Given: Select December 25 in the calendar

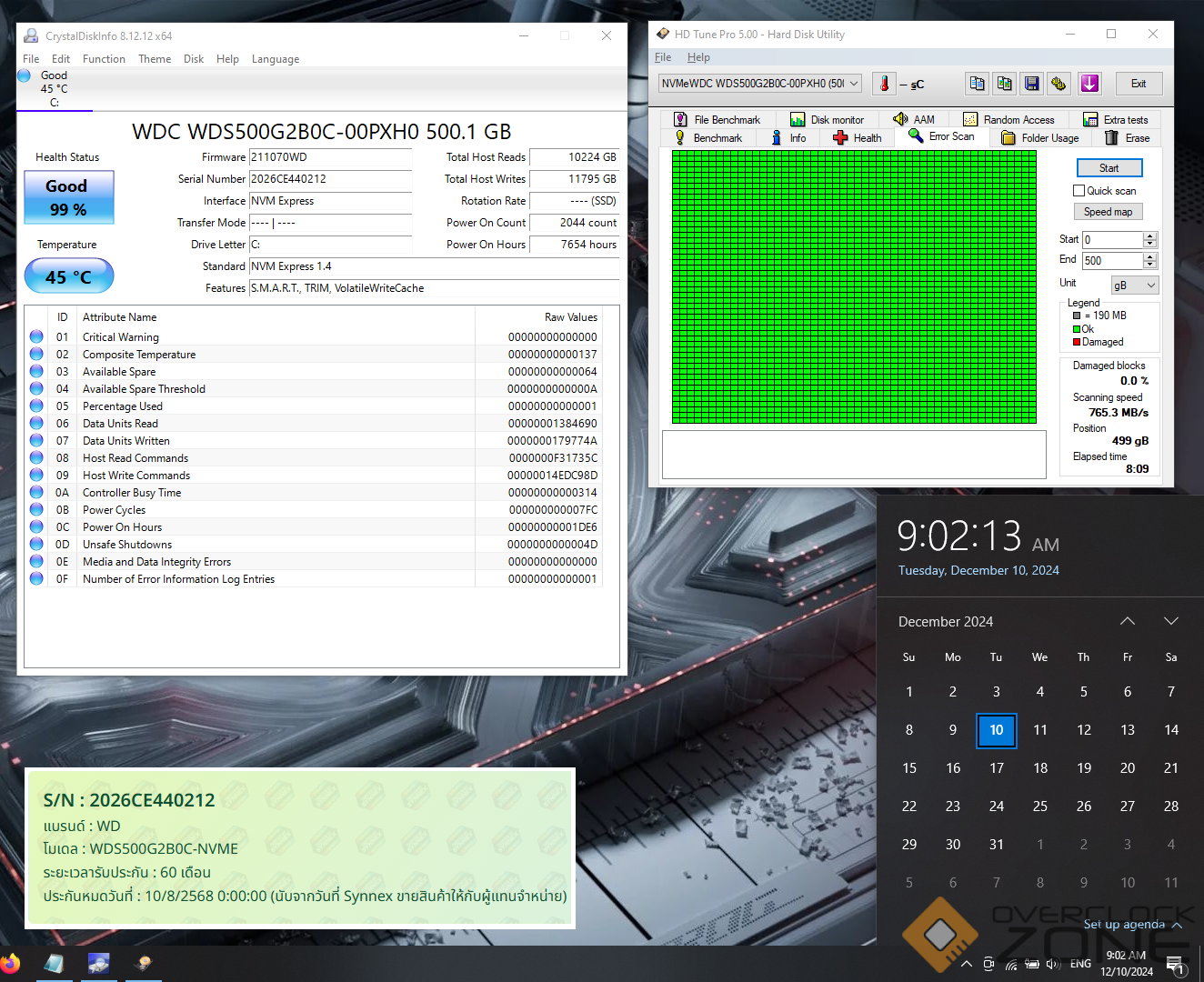Looking at the screenshot, I should (x=1039, y=806).
